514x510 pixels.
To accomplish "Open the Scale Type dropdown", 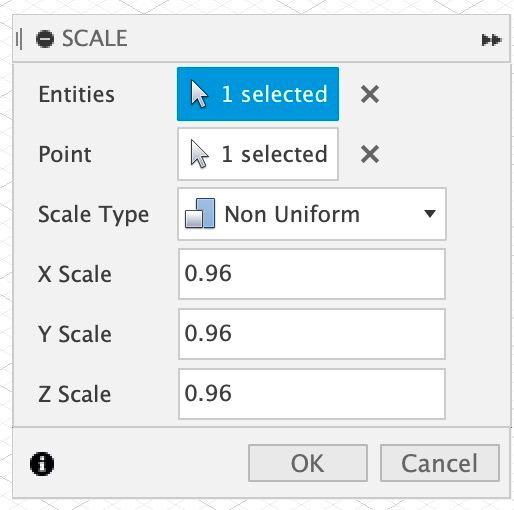I will (312, 214).
